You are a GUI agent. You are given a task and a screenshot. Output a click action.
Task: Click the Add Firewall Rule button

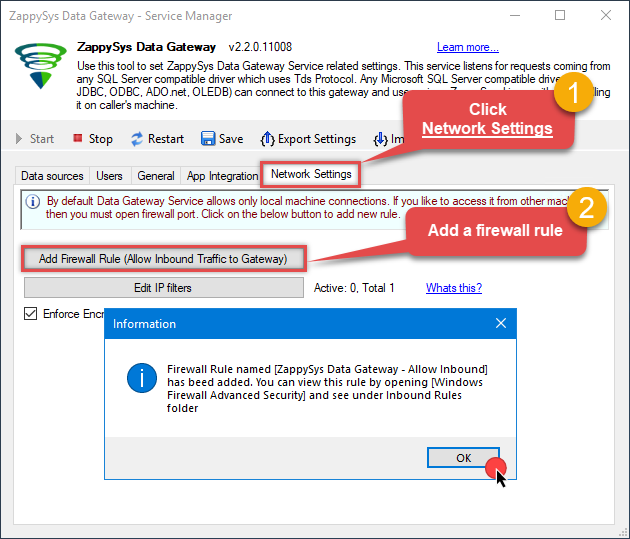pyautogui.click(x=163, y=259)
